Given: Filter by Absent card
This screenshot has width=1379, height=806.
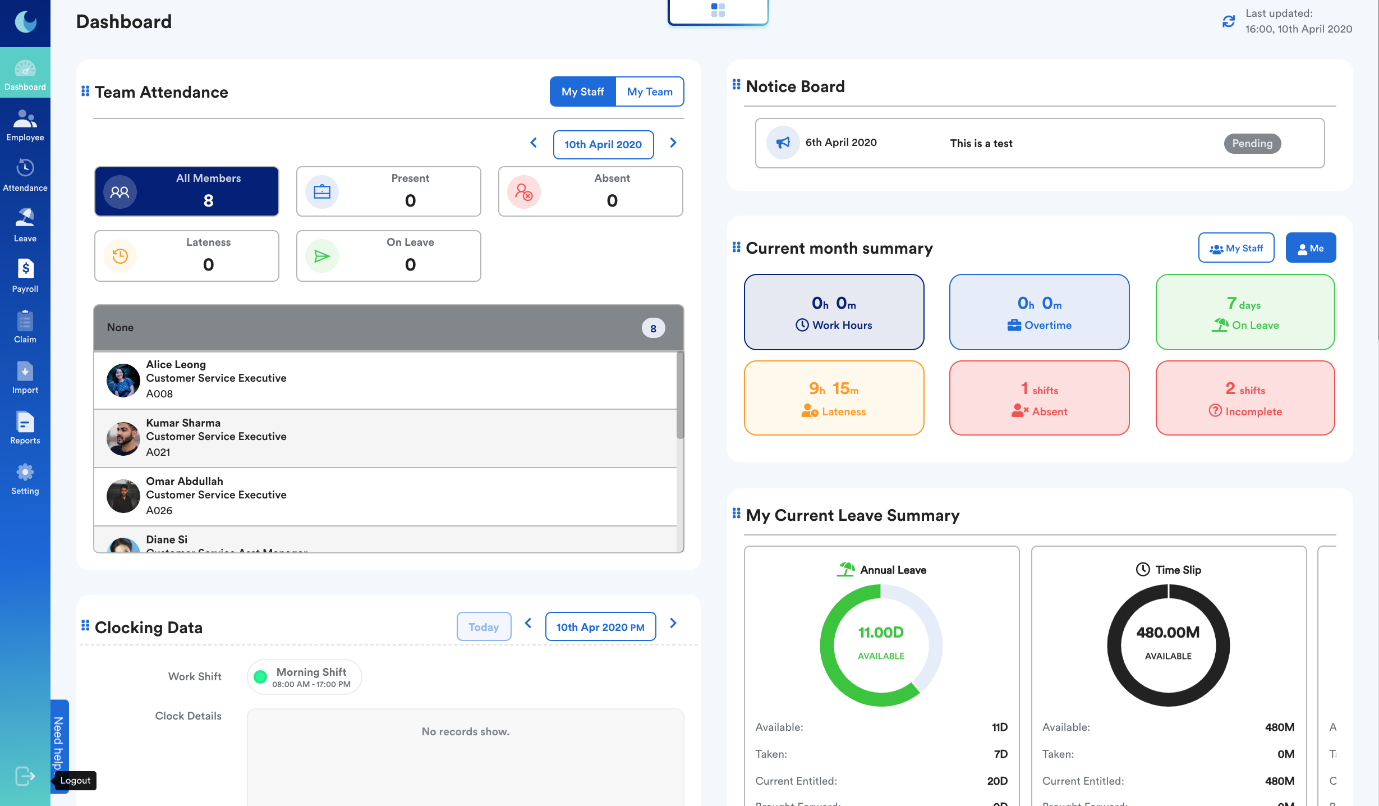Looking at the screenshot, I should tap(590, 191).
